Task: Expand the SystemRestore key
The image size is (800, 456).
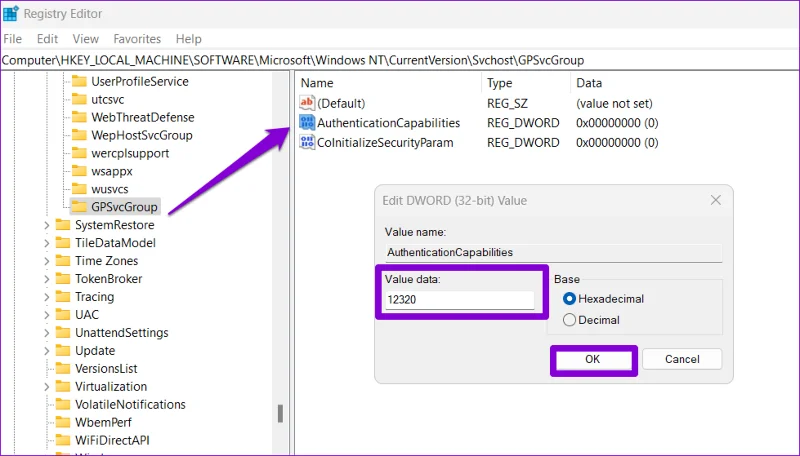Action: [46, 225]
